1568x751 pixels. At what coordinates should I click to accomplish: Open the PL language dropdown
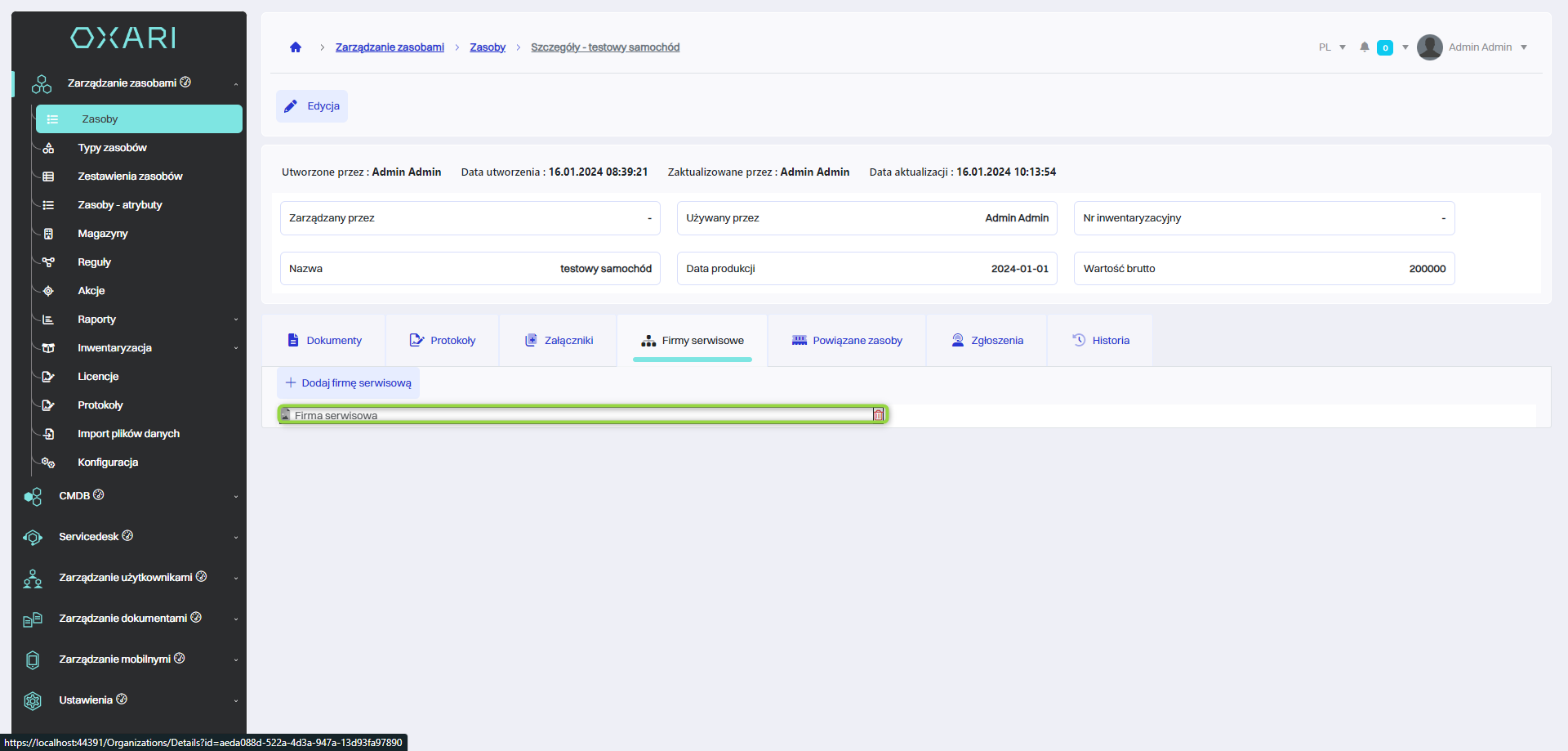tap(1331, 47)
